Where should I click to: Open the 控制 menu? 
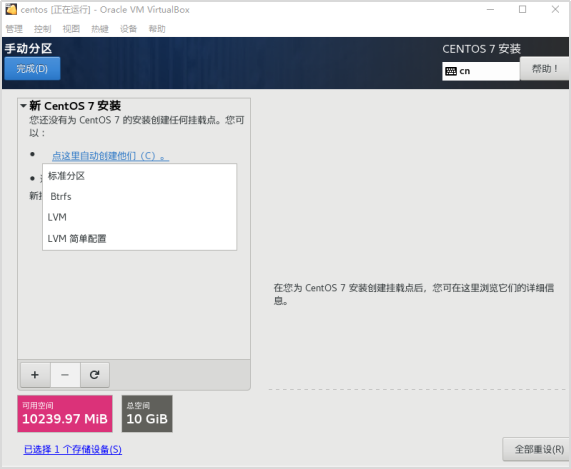point(43,29)
